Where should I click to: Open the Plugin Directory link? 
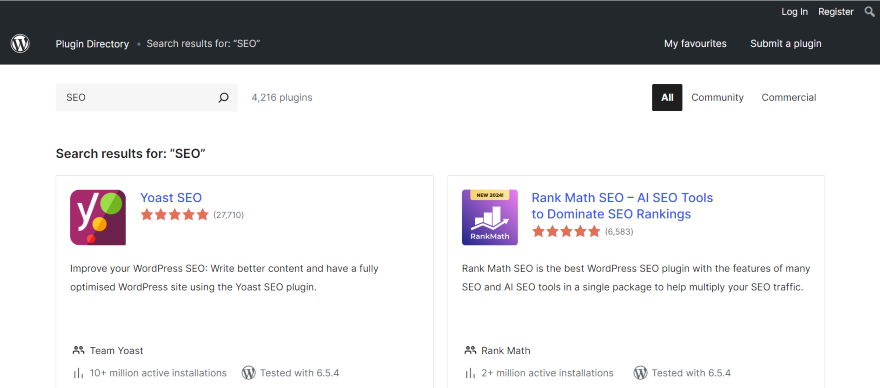[x=92, y=44]
